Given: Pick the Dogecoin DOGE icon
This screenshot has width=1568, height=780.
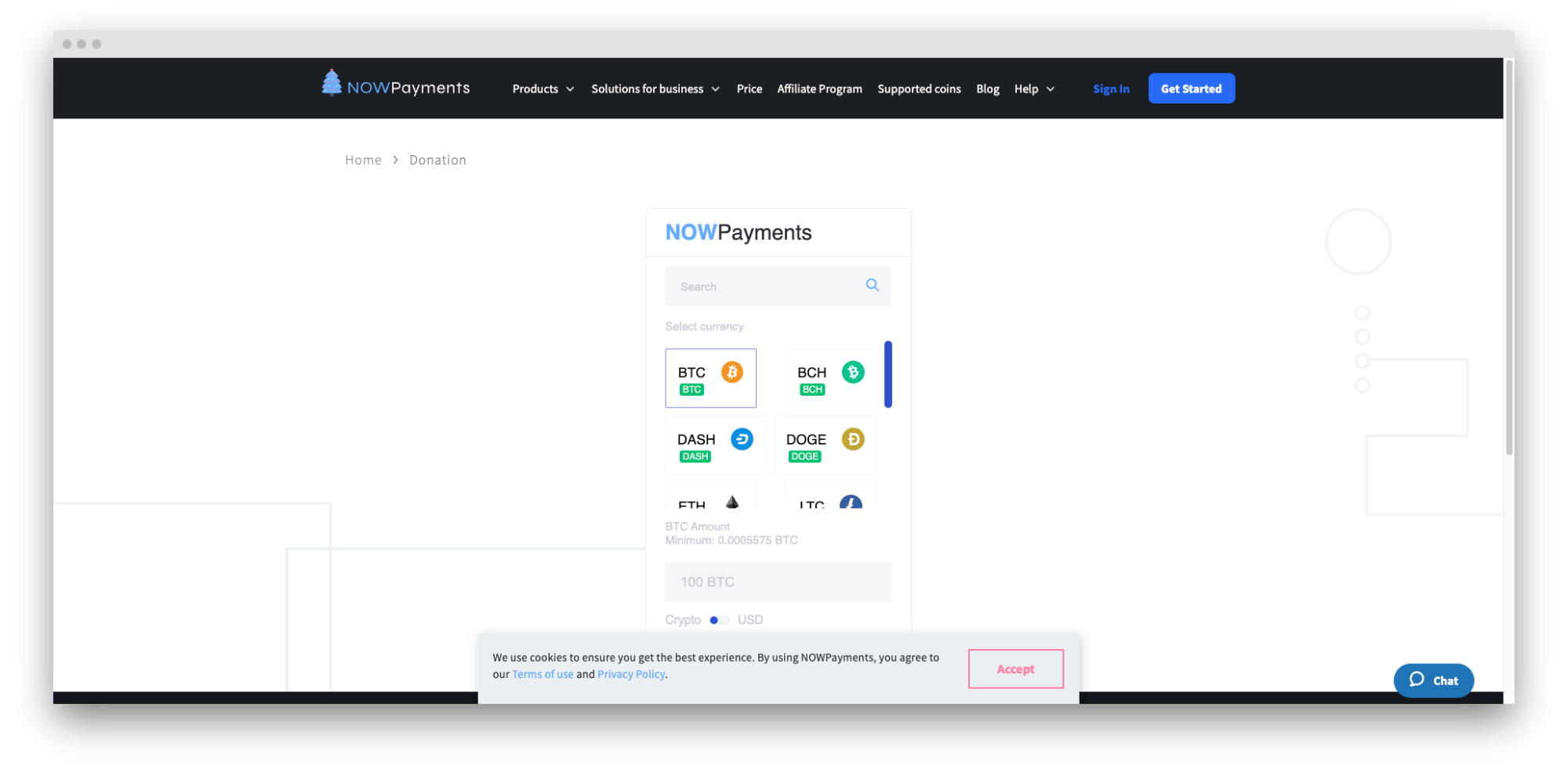Looking at the screenshot, I should click(x=853, y=440).
